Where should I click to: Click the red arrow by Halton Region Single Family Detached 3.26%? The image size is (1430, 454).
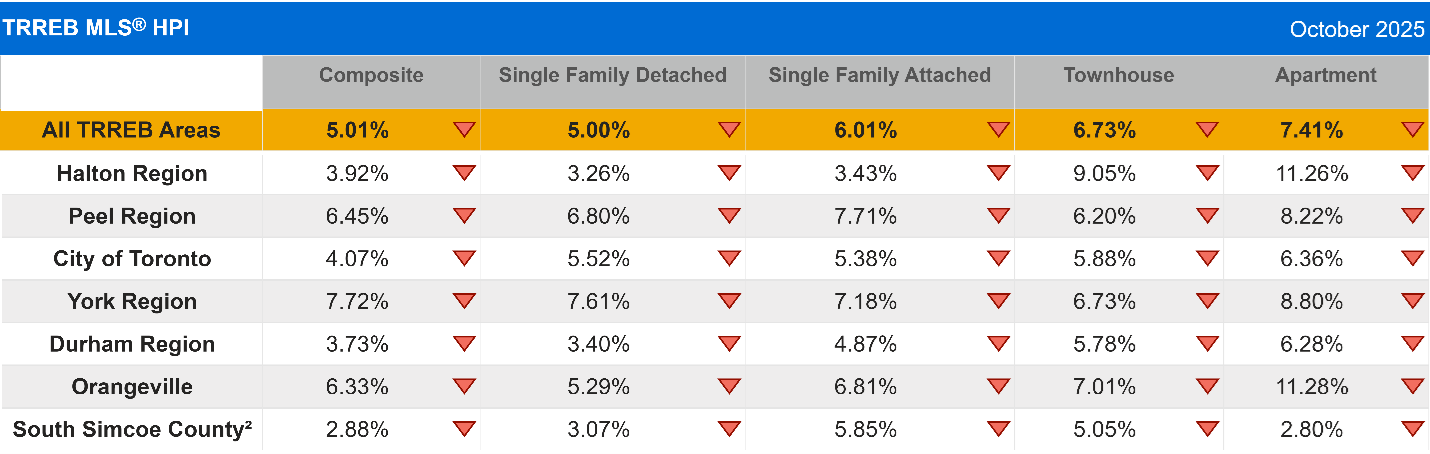(729, 172)
